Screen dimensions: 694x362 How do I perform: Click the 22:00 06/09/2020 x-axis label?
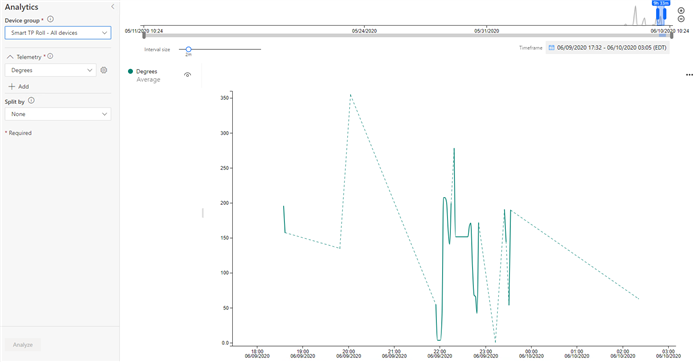click(x=440, y=354)
